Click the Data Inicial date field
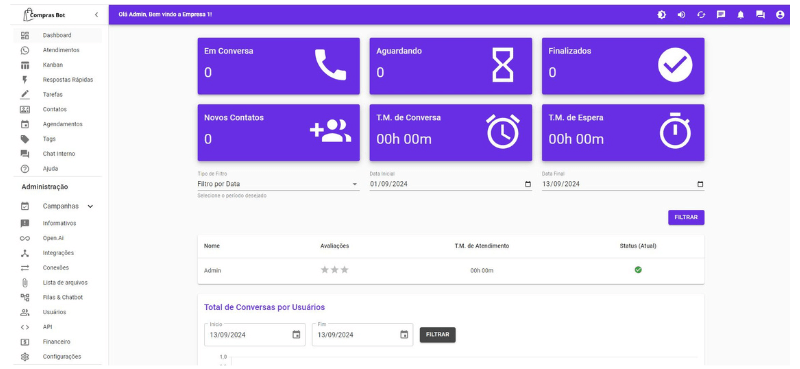800x369 pixels. click(x=451, y=184)
